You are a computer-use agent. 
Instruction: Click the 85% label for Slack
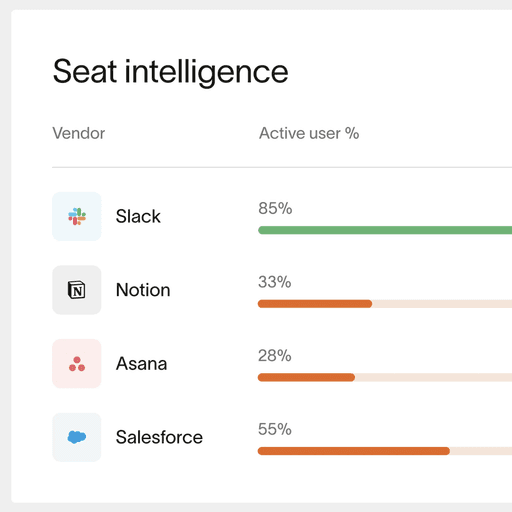click(275, 208)
